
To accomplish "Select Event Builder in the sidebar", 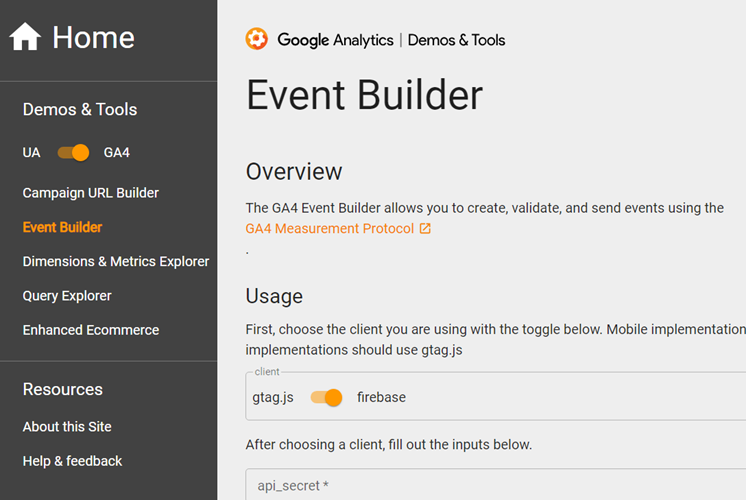I will tap(62, 227).
